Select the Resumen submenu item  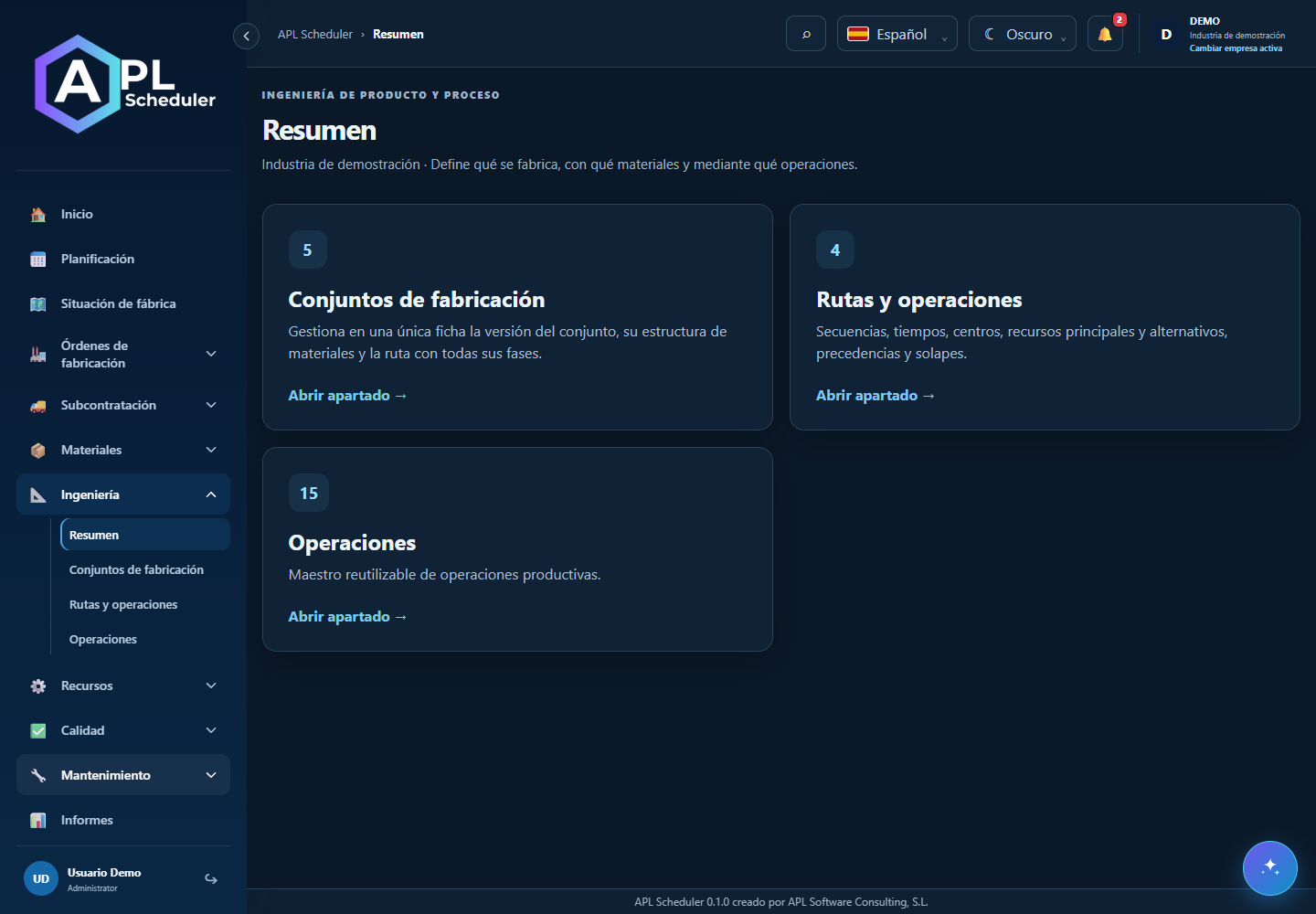145,535
